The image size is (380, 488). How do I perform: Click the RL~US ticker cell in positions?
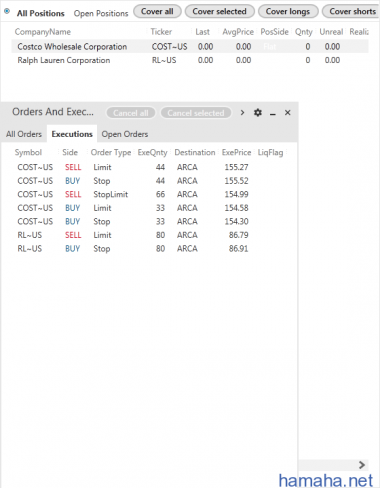tap(164, 60)
